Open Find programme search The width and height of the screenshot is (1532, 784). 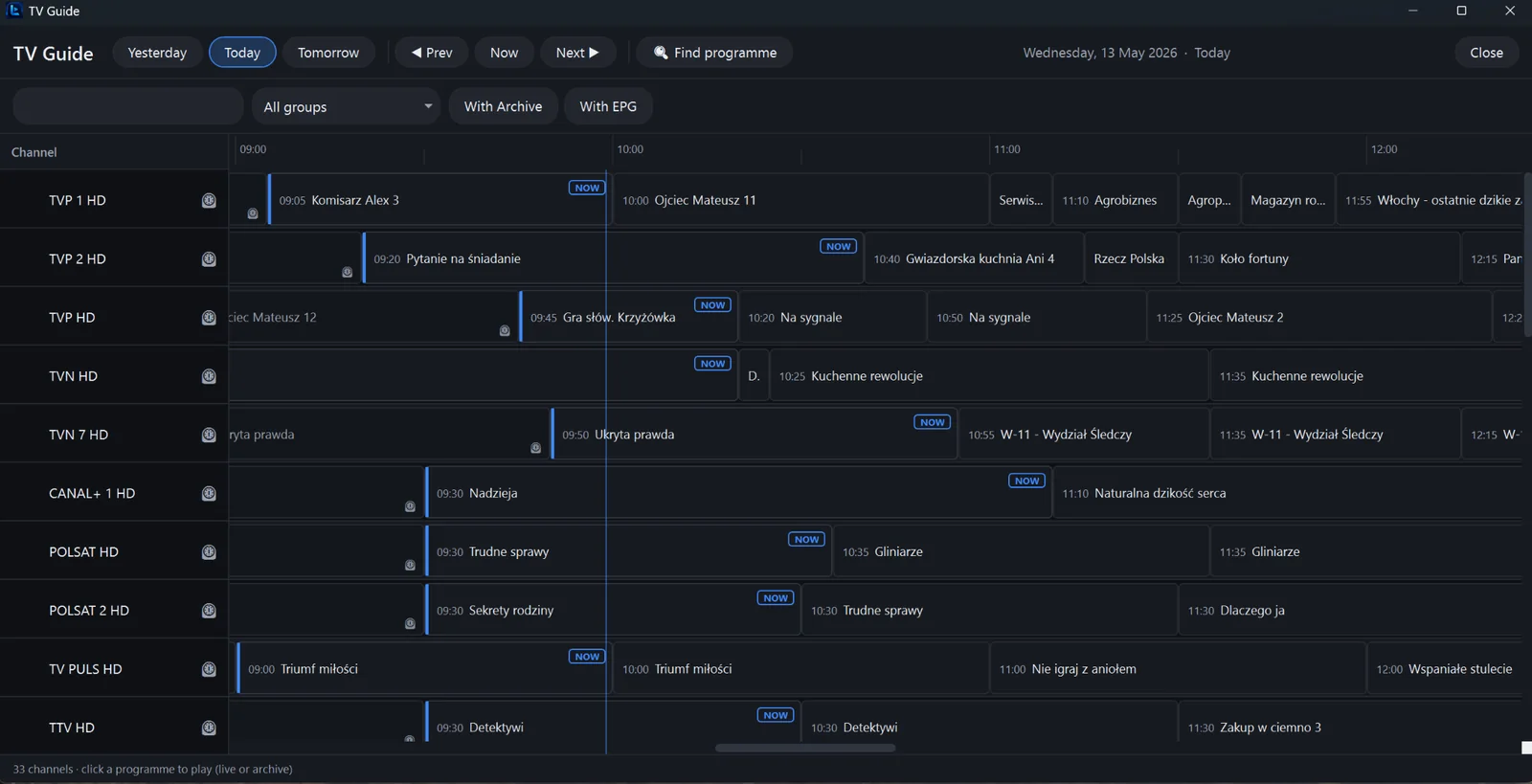point(714,53)
